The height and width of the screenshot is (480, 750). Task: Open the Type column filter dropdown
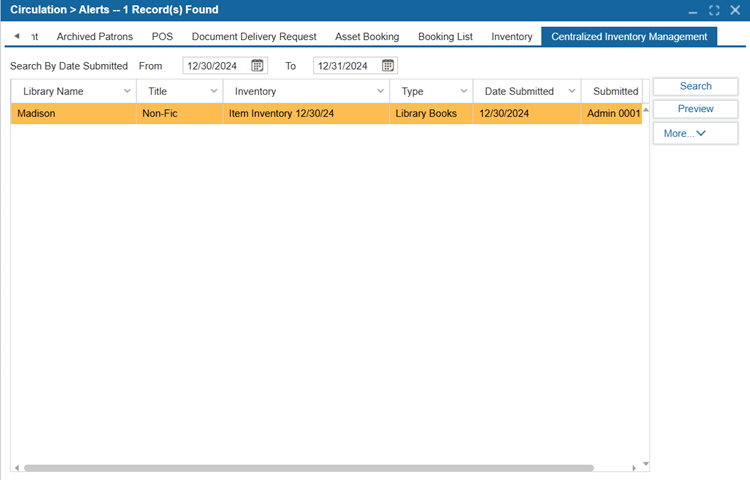pos(463,91)
